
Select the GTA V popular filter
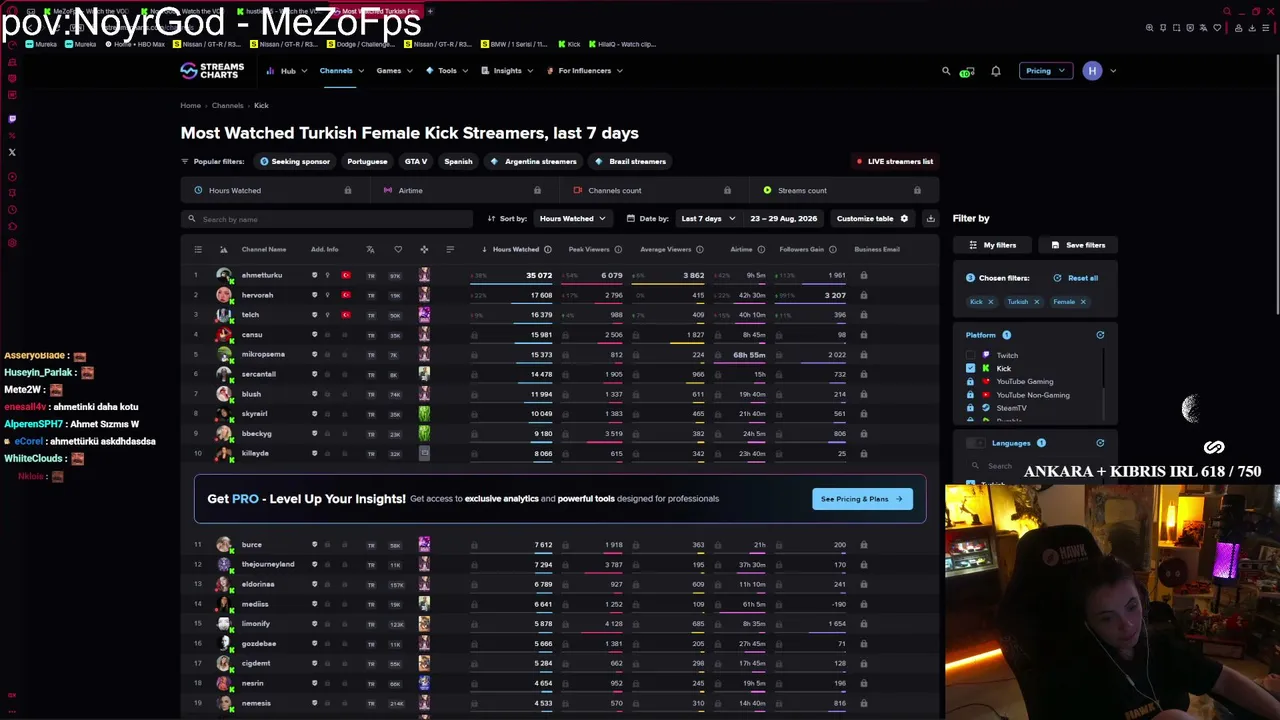(416, 161)
